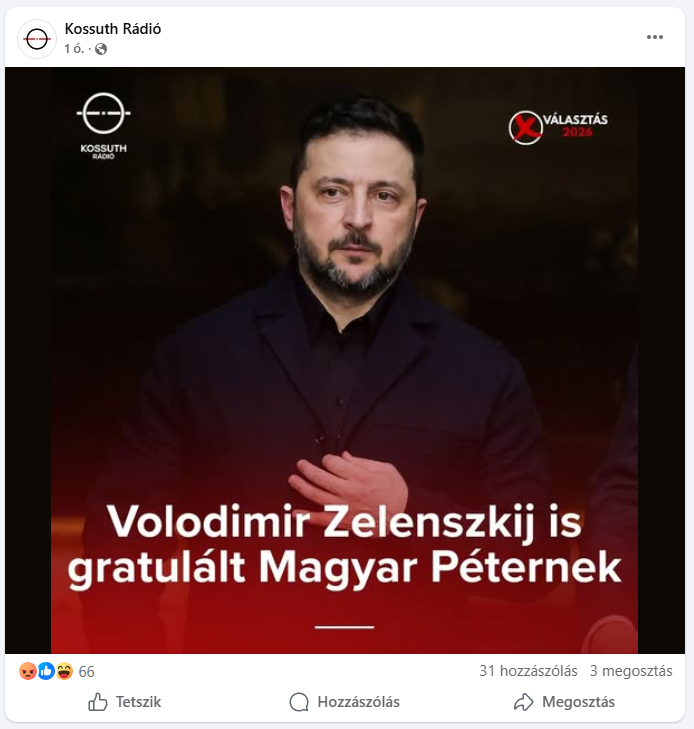Open the three-dot post options menu
The width and height of the screenshot is (694, 729).
[x=654, y=37]
